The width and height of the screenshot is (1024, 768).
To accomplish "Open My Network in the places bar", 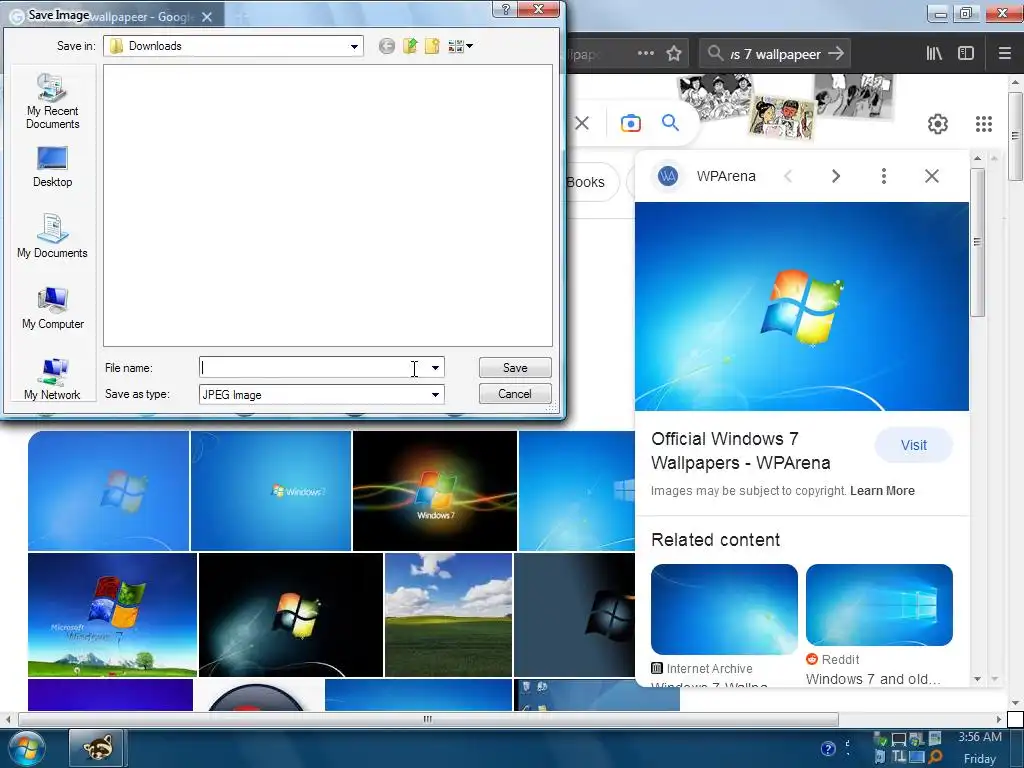I will (x=52, y=379).
